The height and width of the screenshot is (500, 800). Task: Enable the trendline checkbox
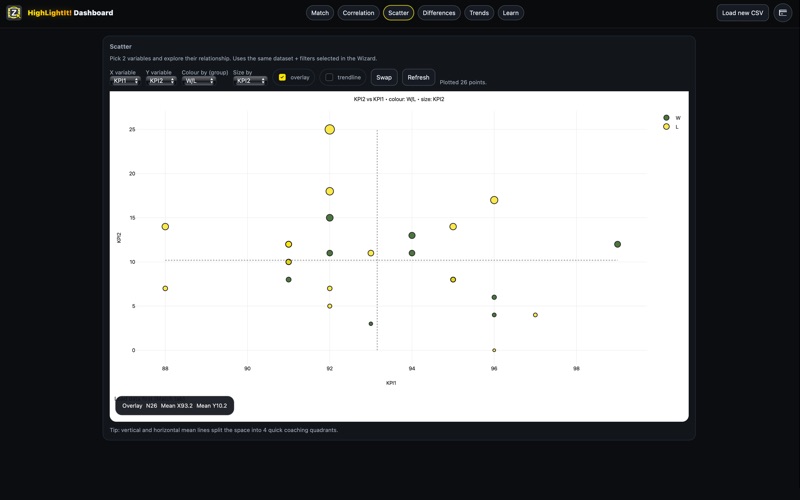coord(329,77)
